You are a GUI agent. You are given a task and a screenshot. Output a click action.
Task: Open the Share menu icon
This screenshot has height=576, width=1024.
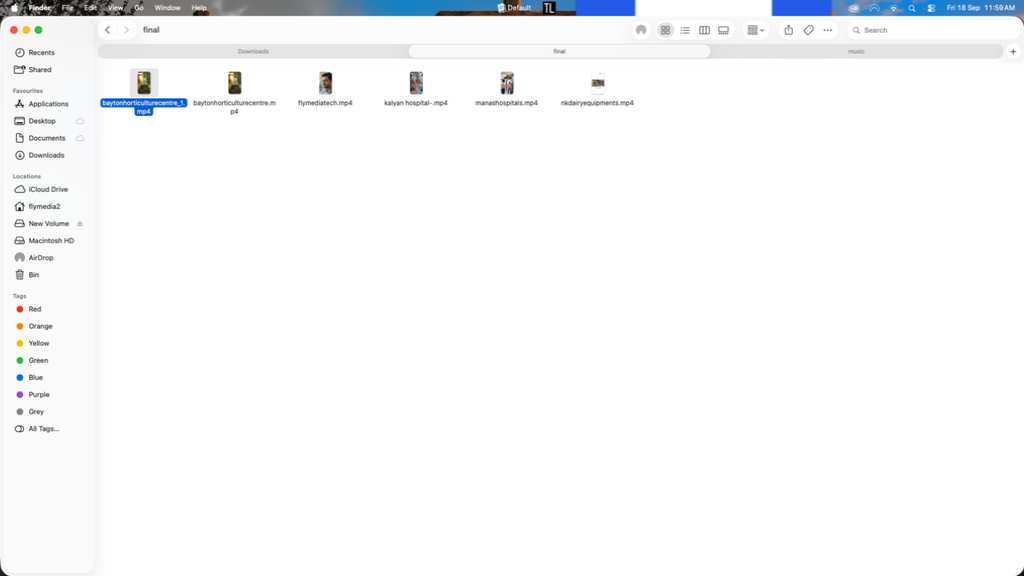[x=788, y=30]
